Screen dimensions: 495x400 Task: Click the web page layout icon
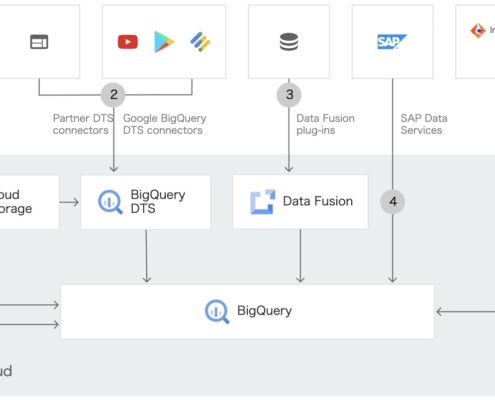39,42
